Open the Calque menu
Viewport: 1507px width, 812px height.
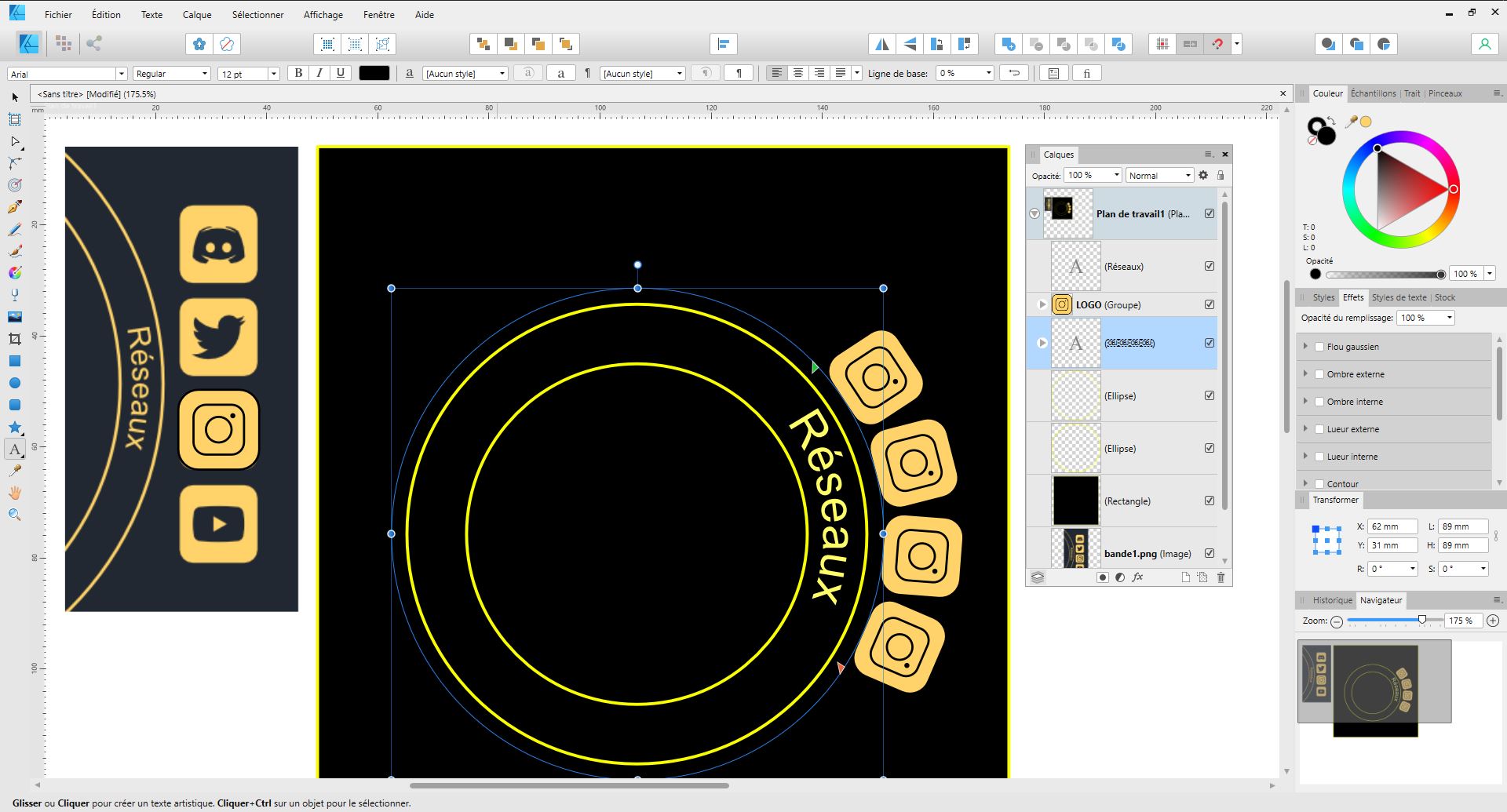pos(197,14)
